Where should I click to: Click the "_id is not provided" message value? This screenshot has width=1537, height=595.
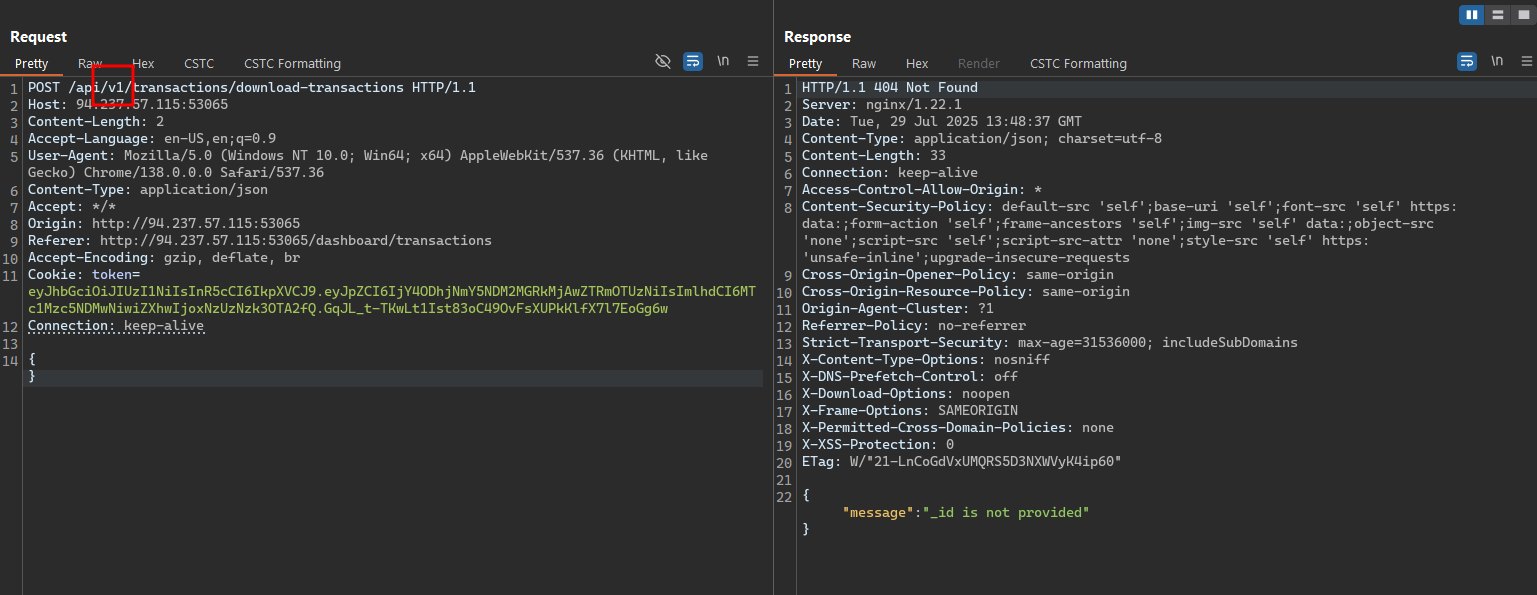click(1006, 512)
